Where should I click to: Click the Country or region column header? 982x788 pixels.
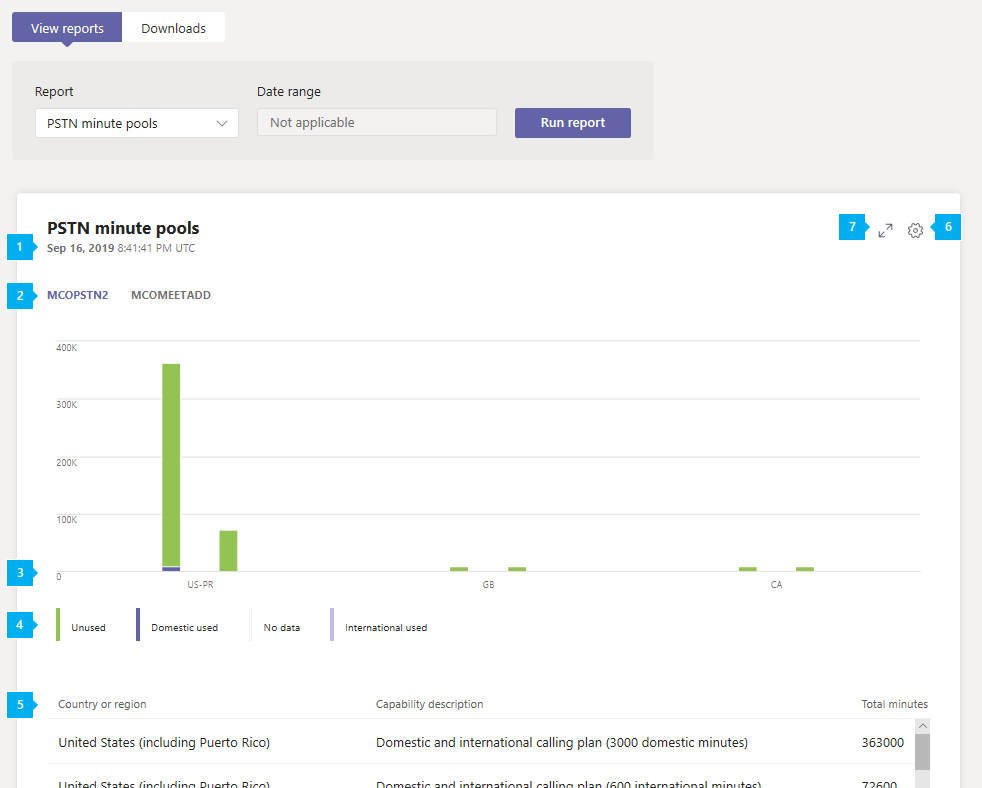click(102, 704)
